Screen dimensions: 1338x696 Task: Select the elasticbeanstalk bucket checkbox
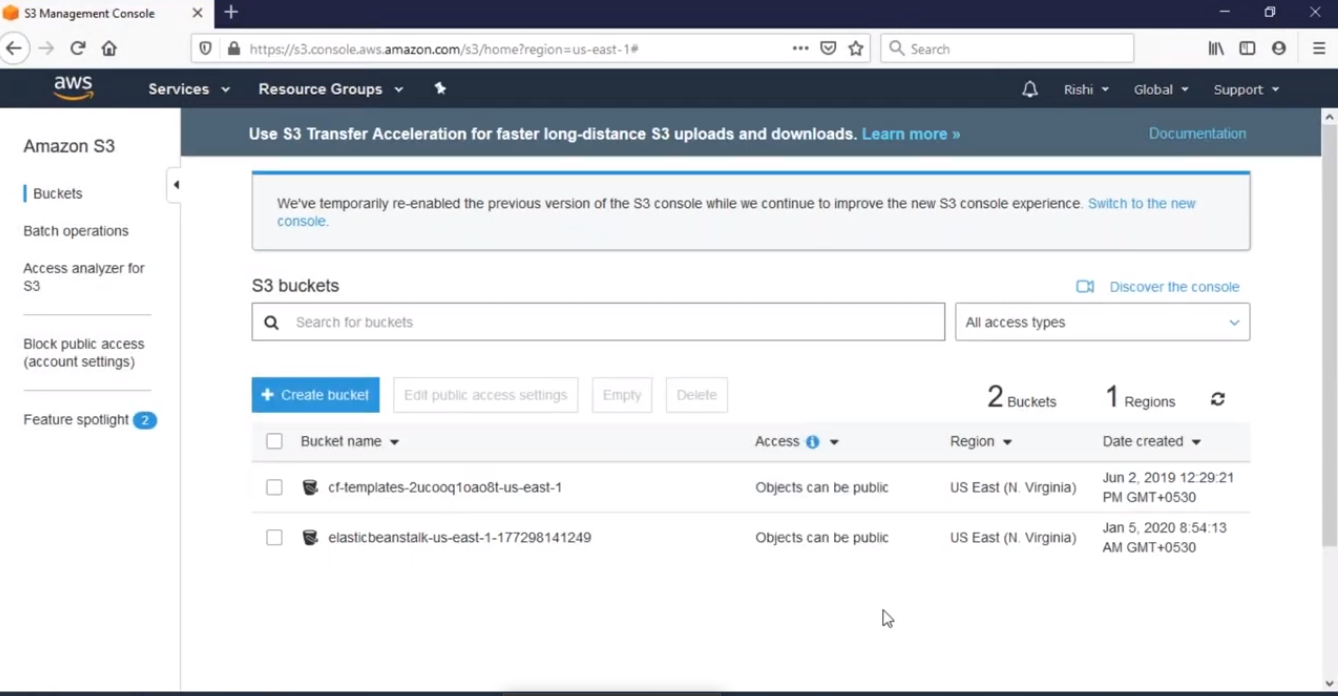coord(274,537)
